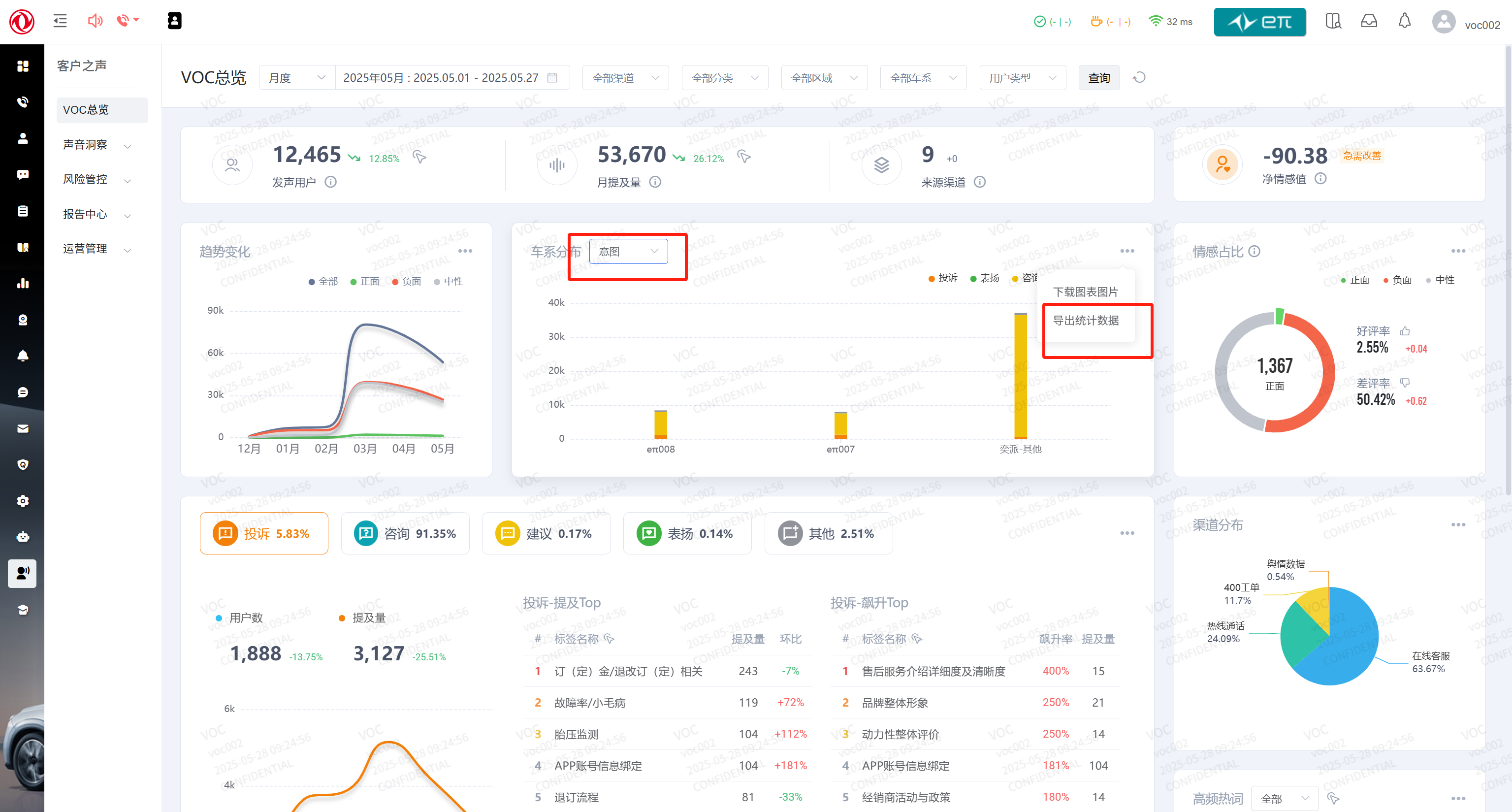Toggle 投诉 series in 车系分布 legend
The width and height of the screenshot is (1512, 812).
point(943,278)
